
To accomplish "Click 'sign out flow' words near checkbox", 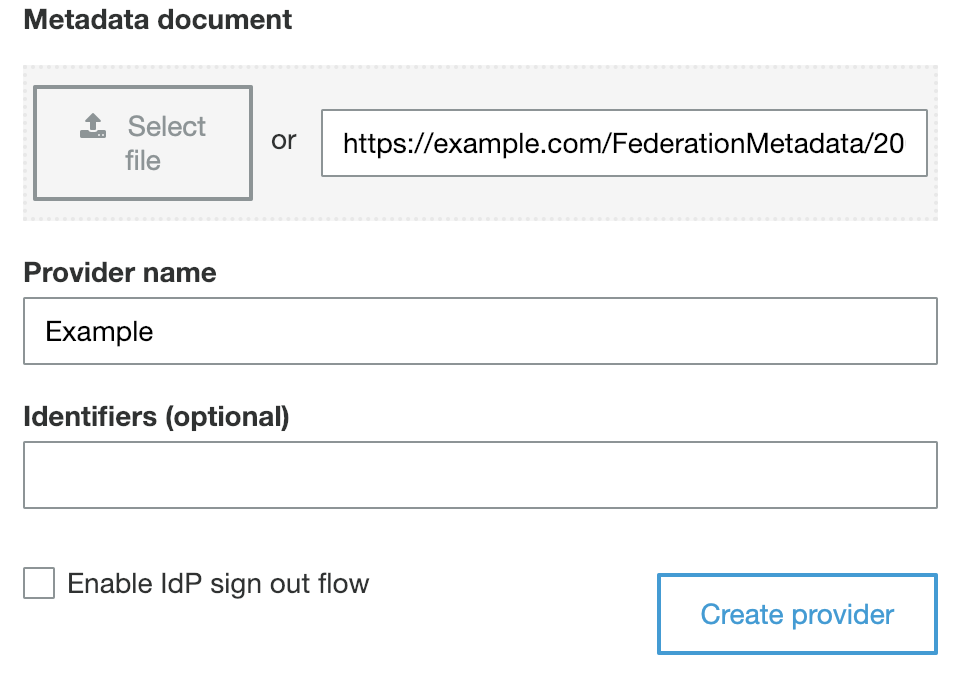I will (x=289, y=583).
